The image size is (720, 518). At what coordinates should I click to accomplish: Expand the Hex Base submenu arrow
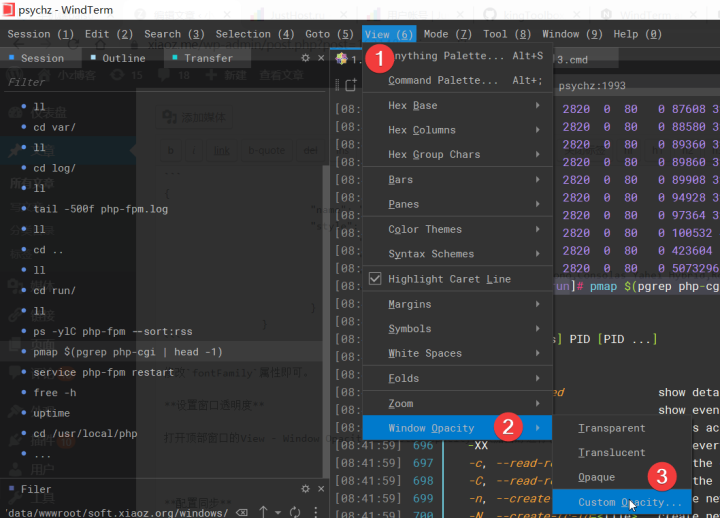(x=537, y=105)
